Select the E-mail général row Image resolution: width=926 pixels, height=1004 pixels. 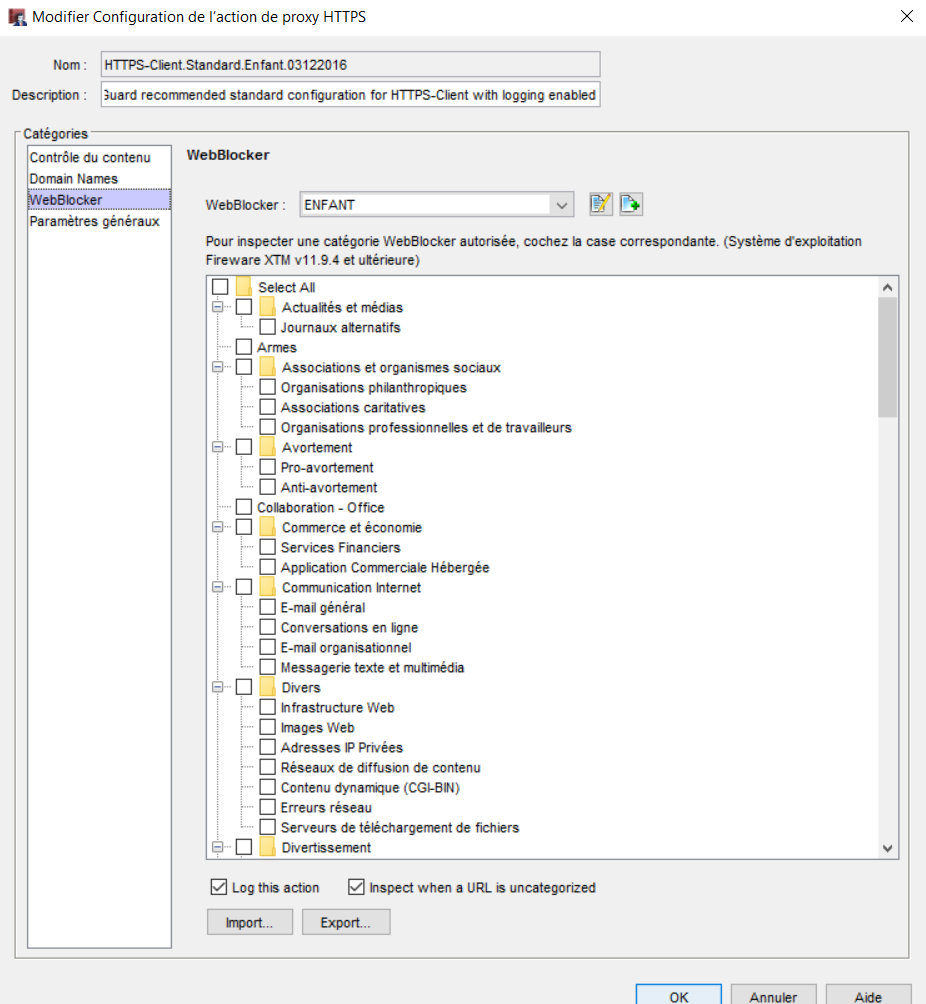[323, 607]
